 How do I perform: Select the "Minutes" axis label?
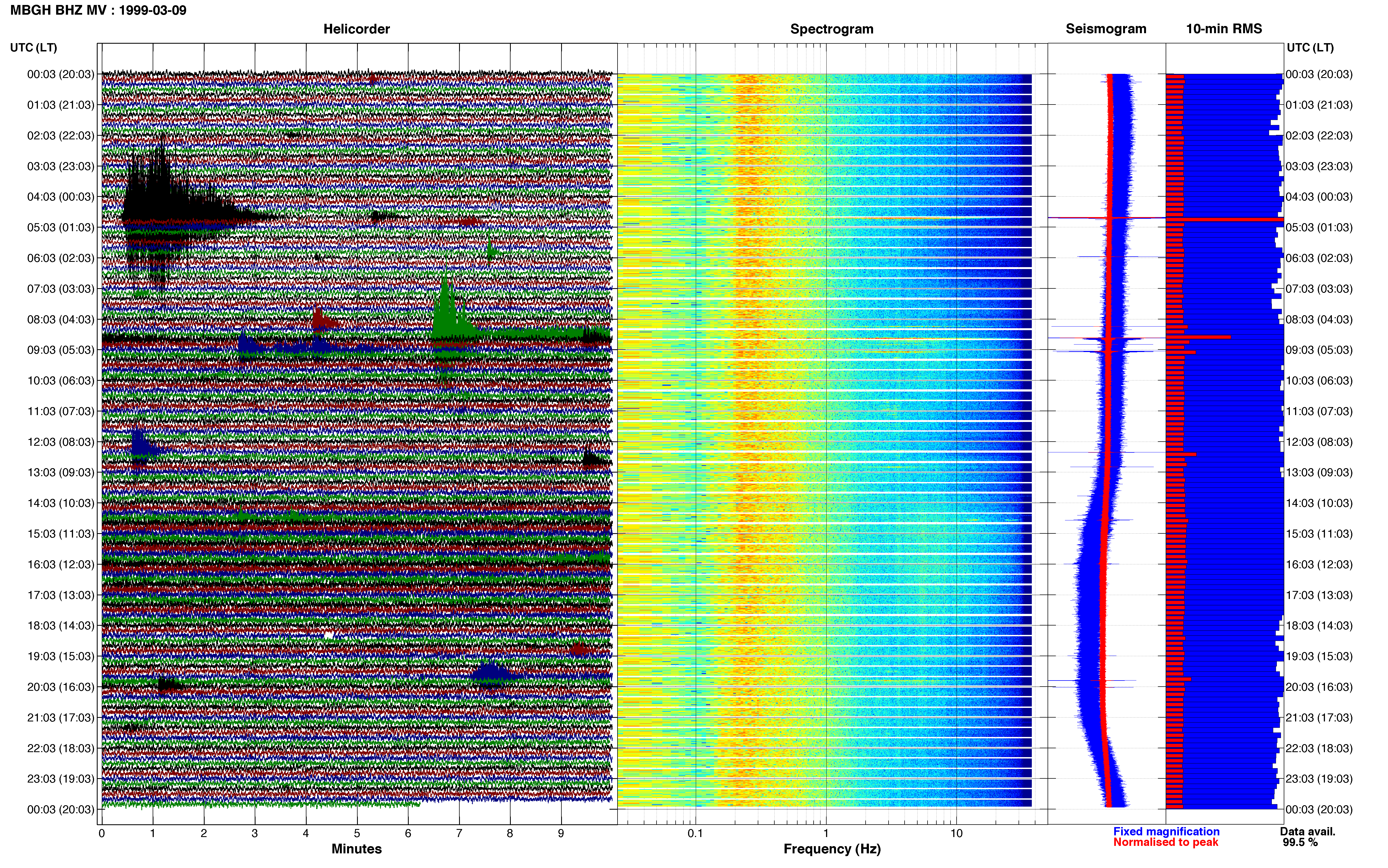[356, 848]
